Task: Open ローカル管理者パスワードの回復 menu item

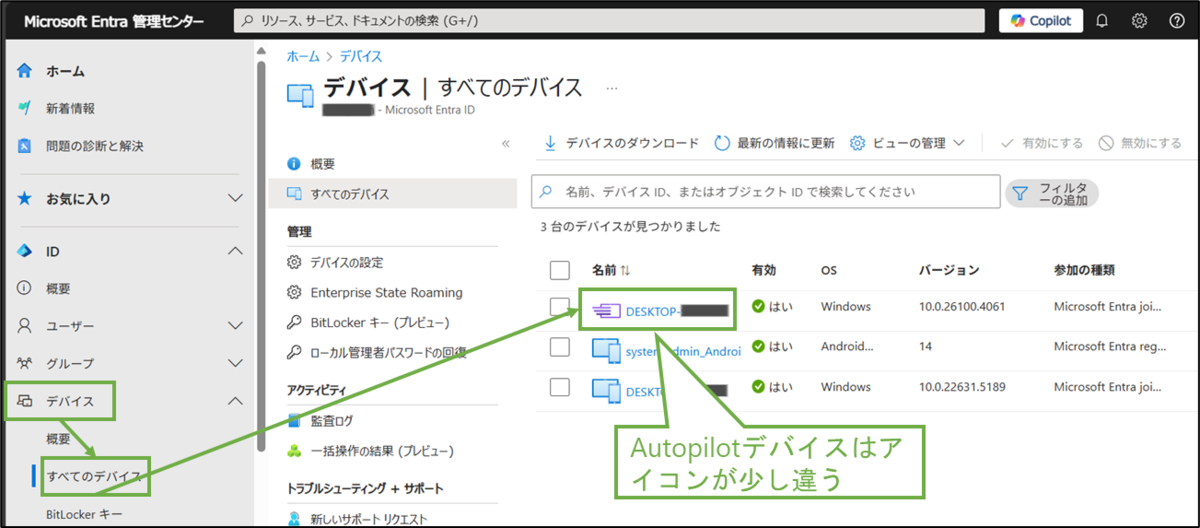Action: click(388, 352)
